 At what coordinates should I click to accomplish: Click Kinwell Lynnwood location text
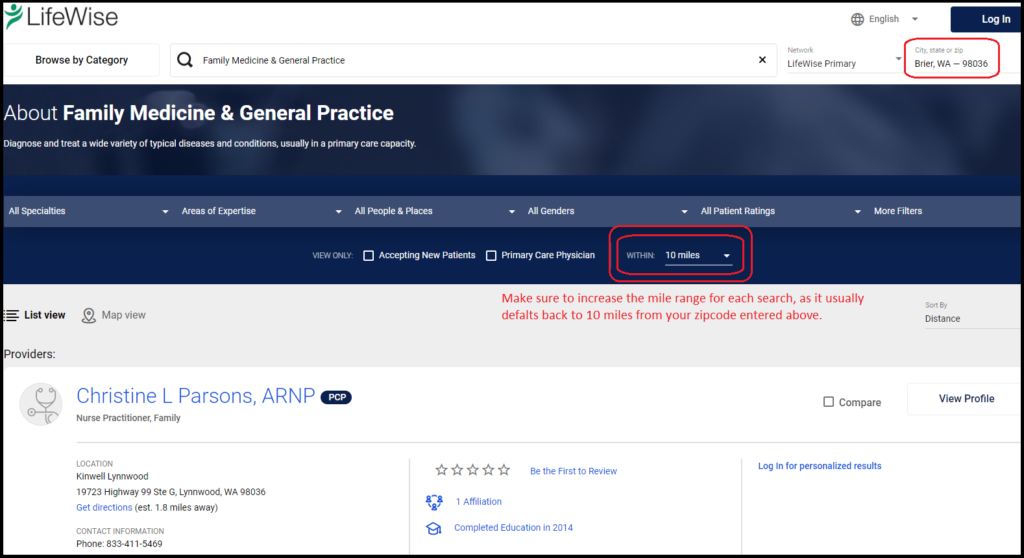click(x=112, y=477)
